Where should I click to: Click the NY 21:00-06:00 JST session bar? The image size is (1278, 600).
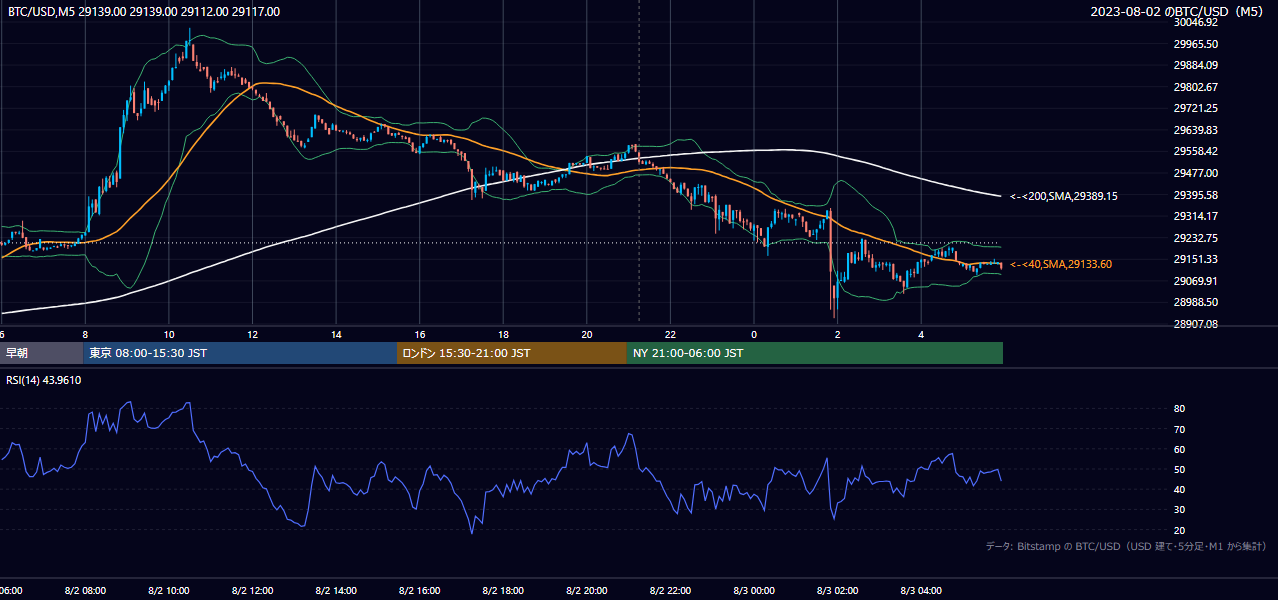[815, 353]
